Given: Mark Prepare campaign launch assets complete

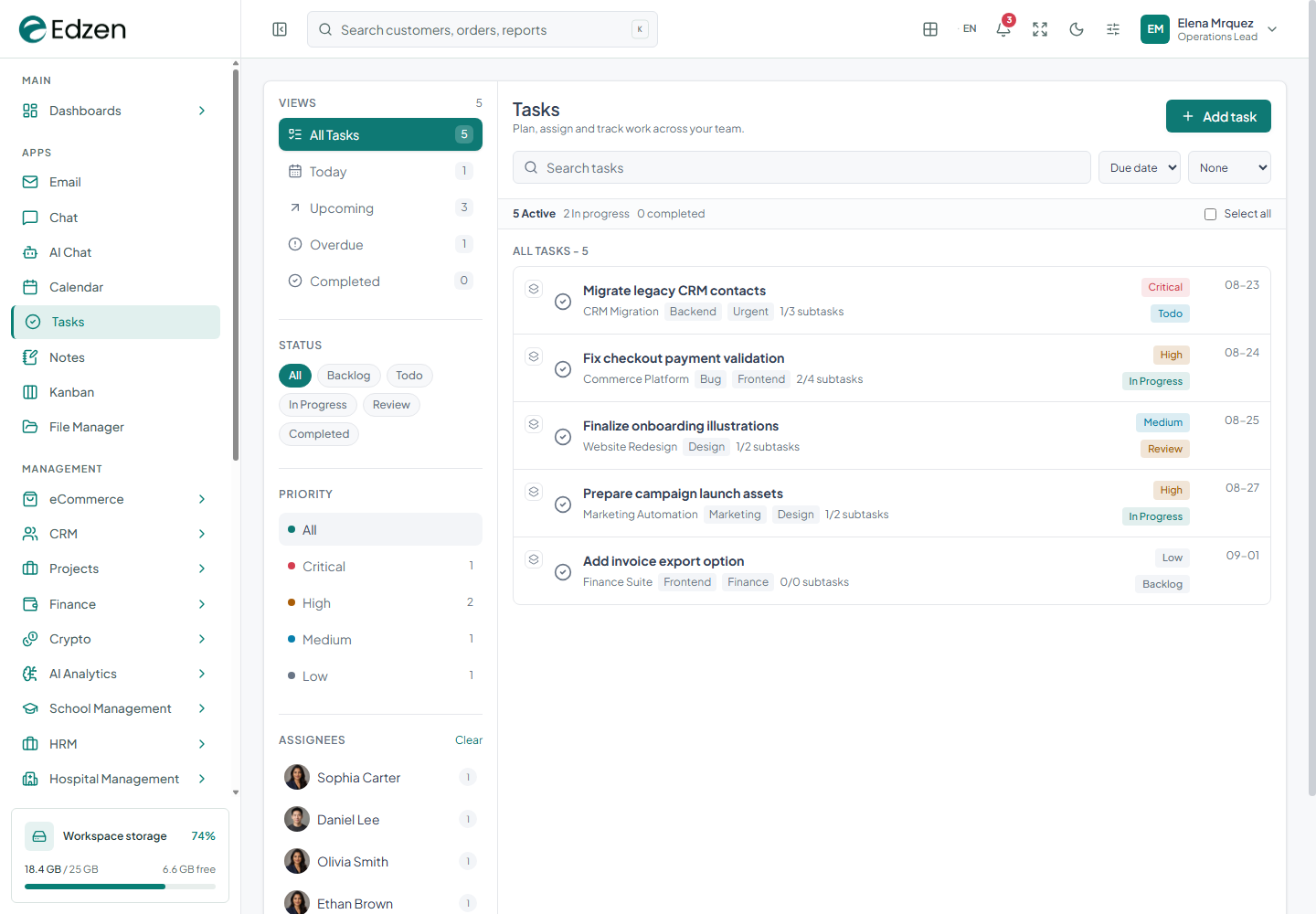Looking at the screenshot, I should (x=563, y=505).
